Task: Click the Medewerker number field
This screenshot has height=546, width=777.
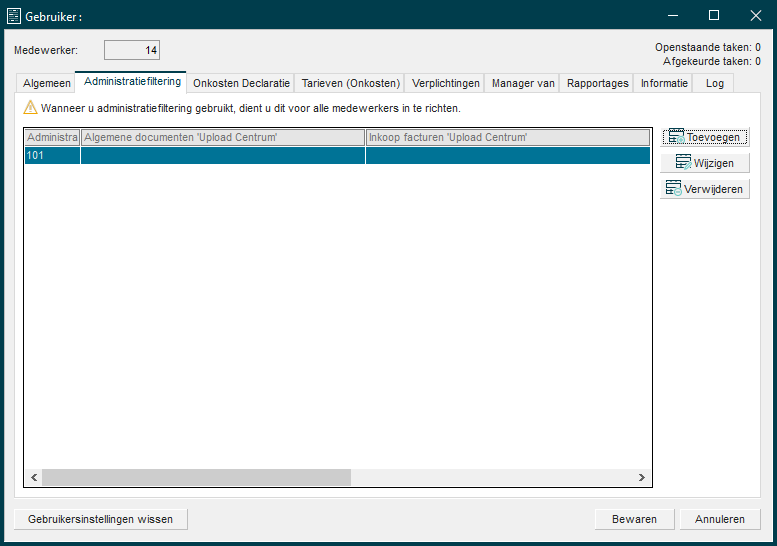Action: point(132,50)
